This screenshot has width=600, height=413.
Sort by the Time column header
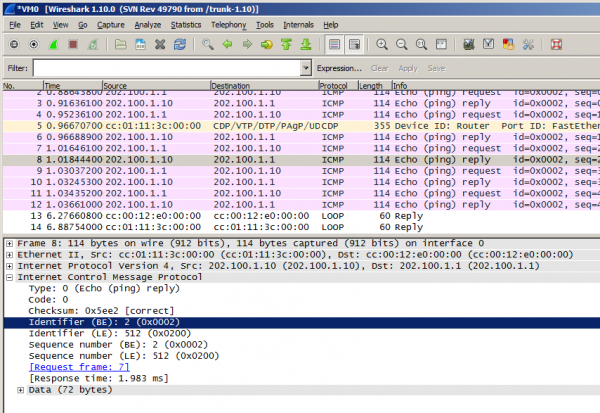click(x=73, y=86)
